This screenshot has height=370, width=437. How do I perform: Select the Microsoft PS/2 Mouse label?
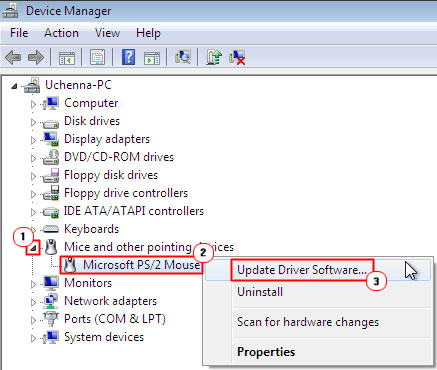(141, 265)
